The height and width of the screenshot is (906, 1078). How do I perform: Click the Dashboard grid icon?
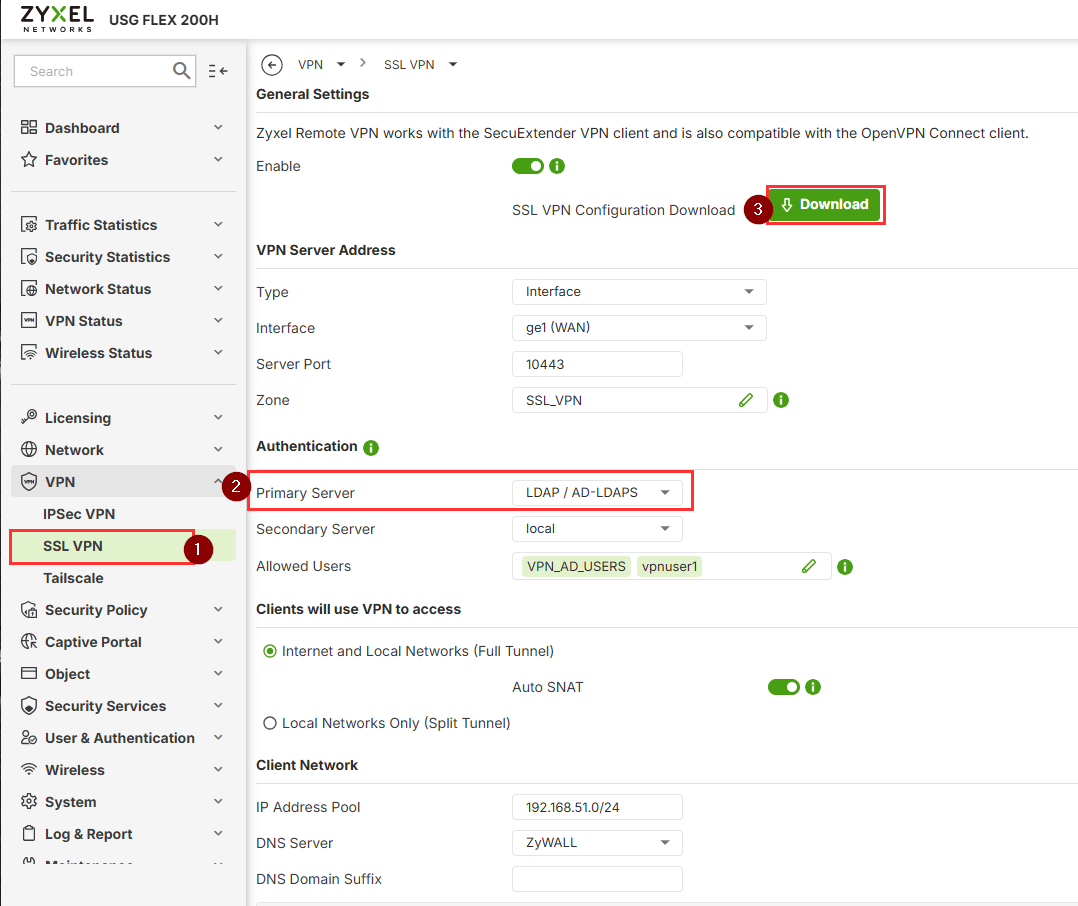click(x=29, y=128)
